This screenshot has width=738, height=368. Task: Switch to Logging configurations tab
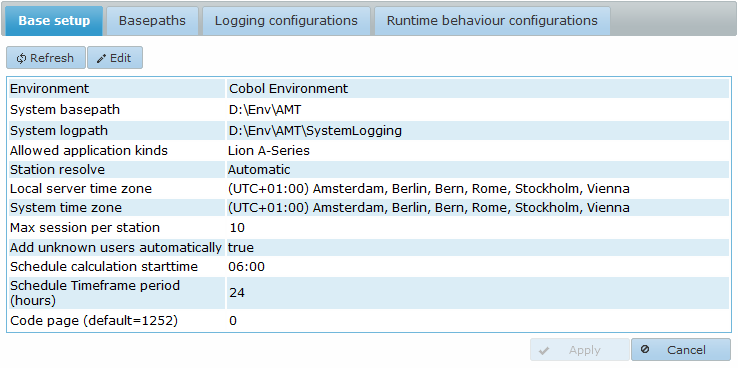point(286,21)
